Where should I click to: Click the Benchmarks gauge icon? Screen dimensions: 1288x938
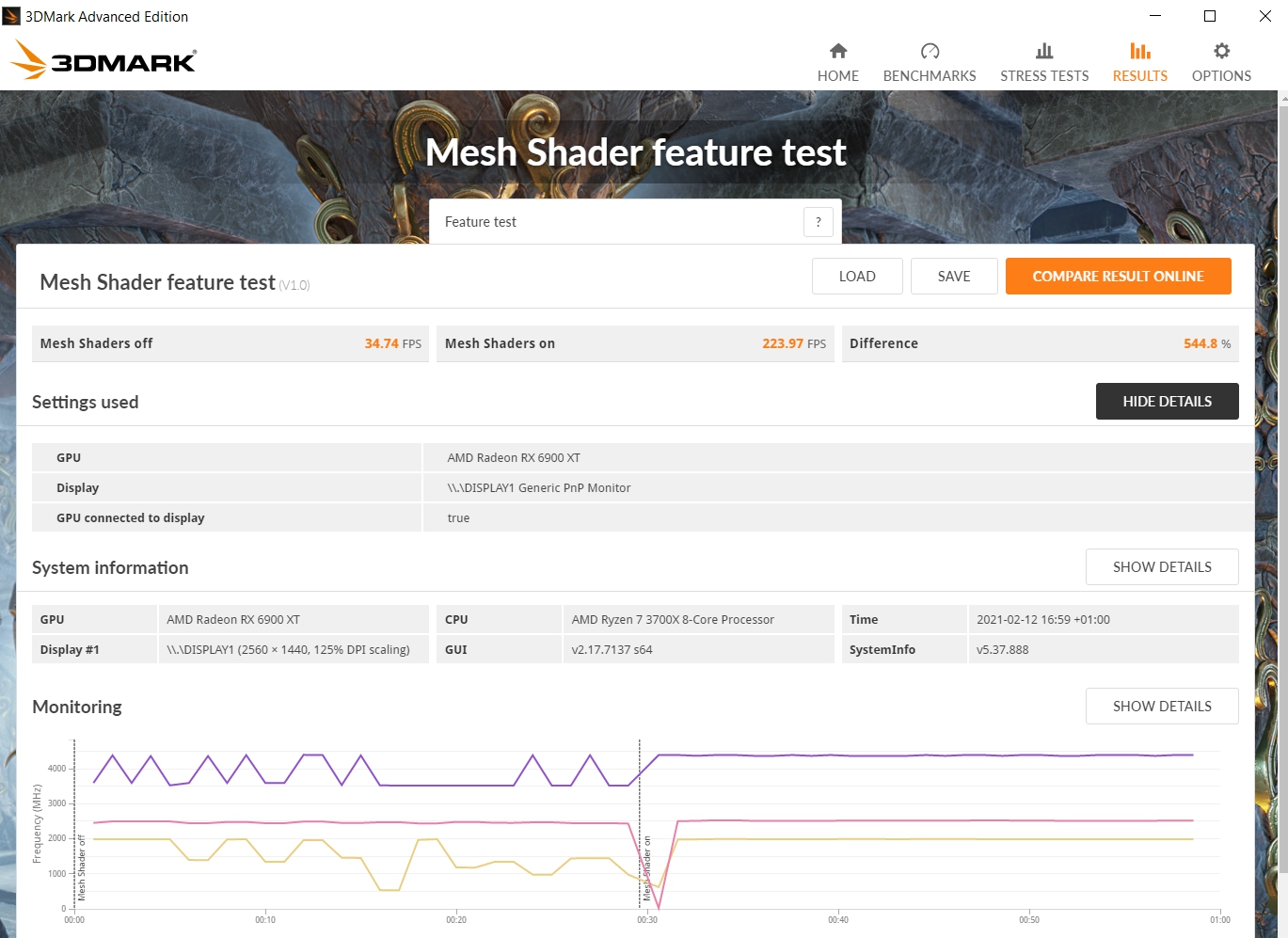point(930,51)
